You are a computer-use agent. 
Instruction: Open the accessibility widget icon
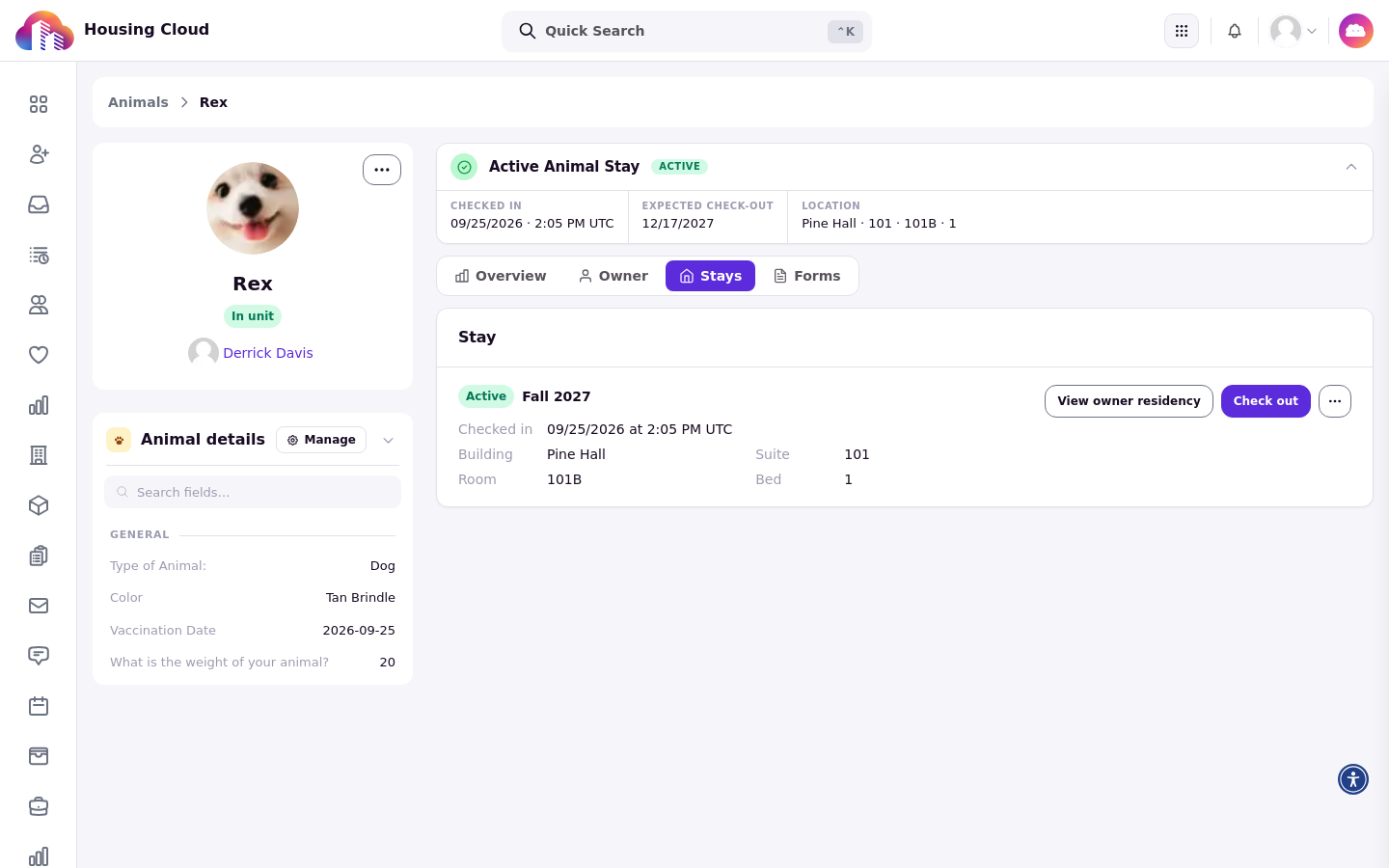[1353, 779]
